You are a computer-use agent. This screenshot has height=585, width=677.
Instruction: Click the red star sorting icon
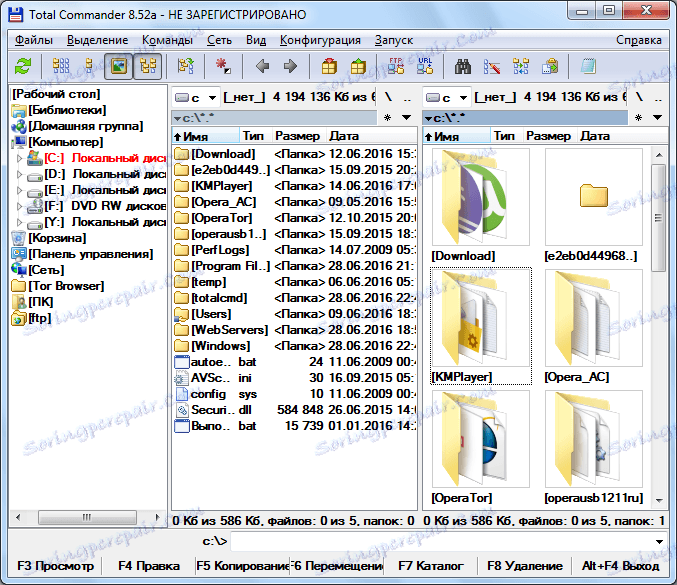click(x=223, y=66)
